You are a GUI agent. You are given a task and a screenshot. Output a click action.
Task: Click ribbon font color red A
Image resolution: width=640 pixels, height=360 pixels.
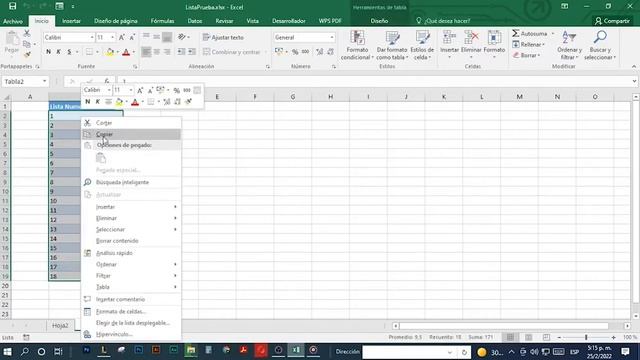[126, 52]
